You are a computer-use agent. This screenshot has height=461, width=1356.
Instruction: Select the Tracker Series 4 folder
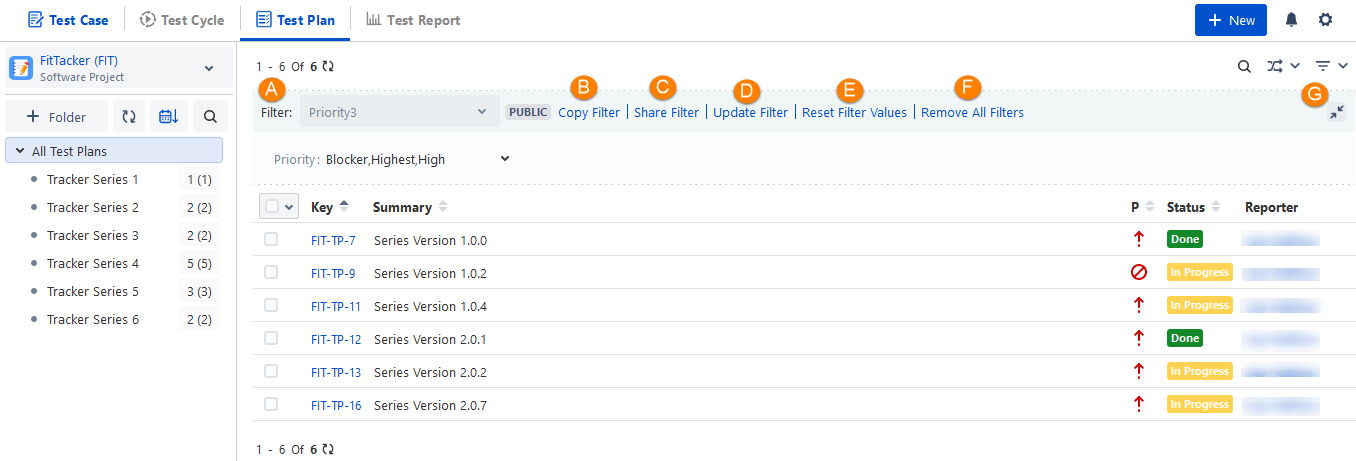93,264
